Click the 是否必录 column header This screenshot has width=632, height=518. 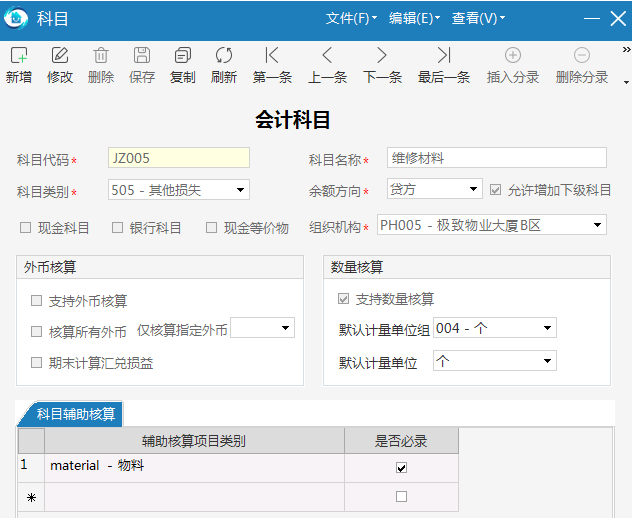[x=401, y=441]
